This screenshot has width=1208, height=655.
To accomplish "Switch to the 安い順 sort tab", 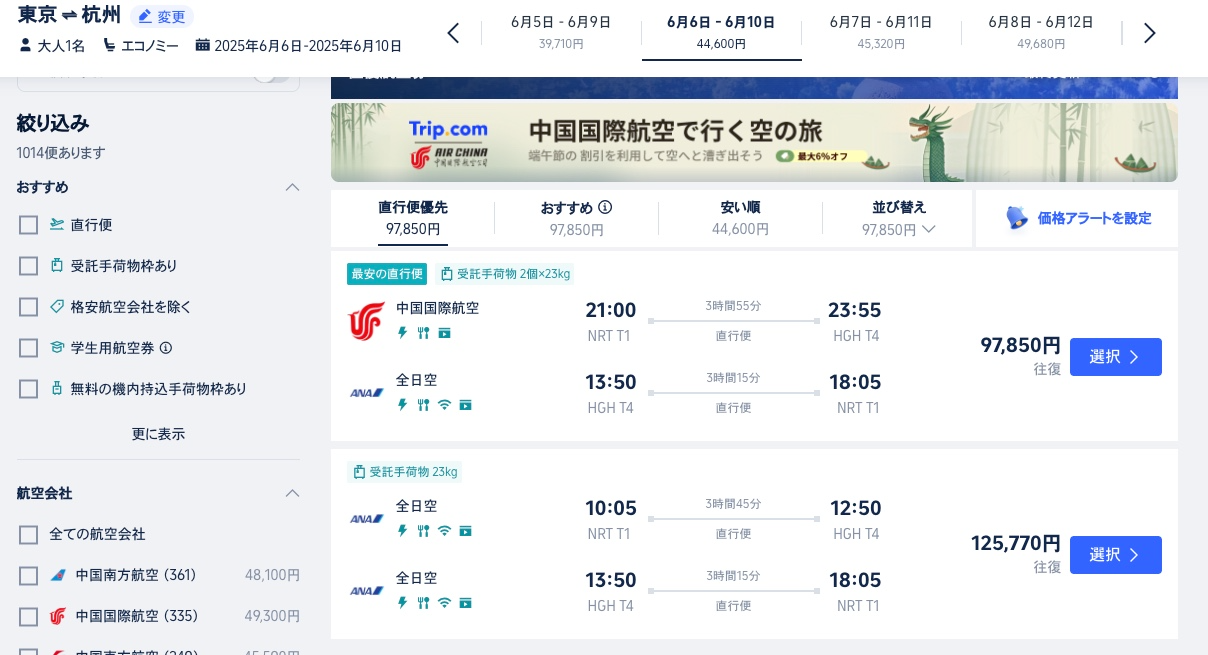I will [x=740, y=218].
